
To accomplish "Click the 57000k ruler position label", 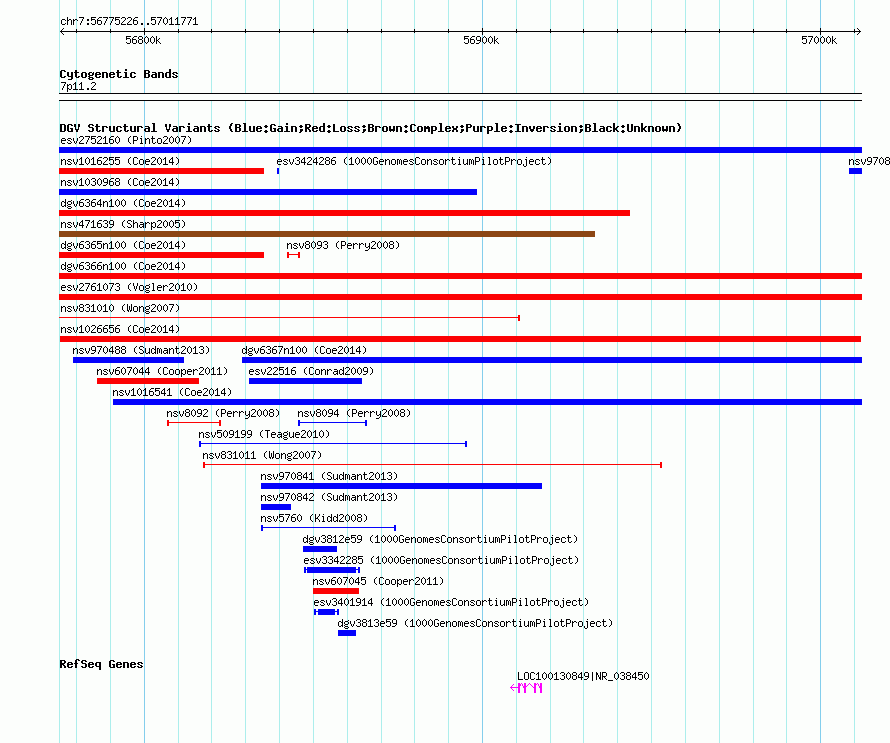I will point(819,40).
